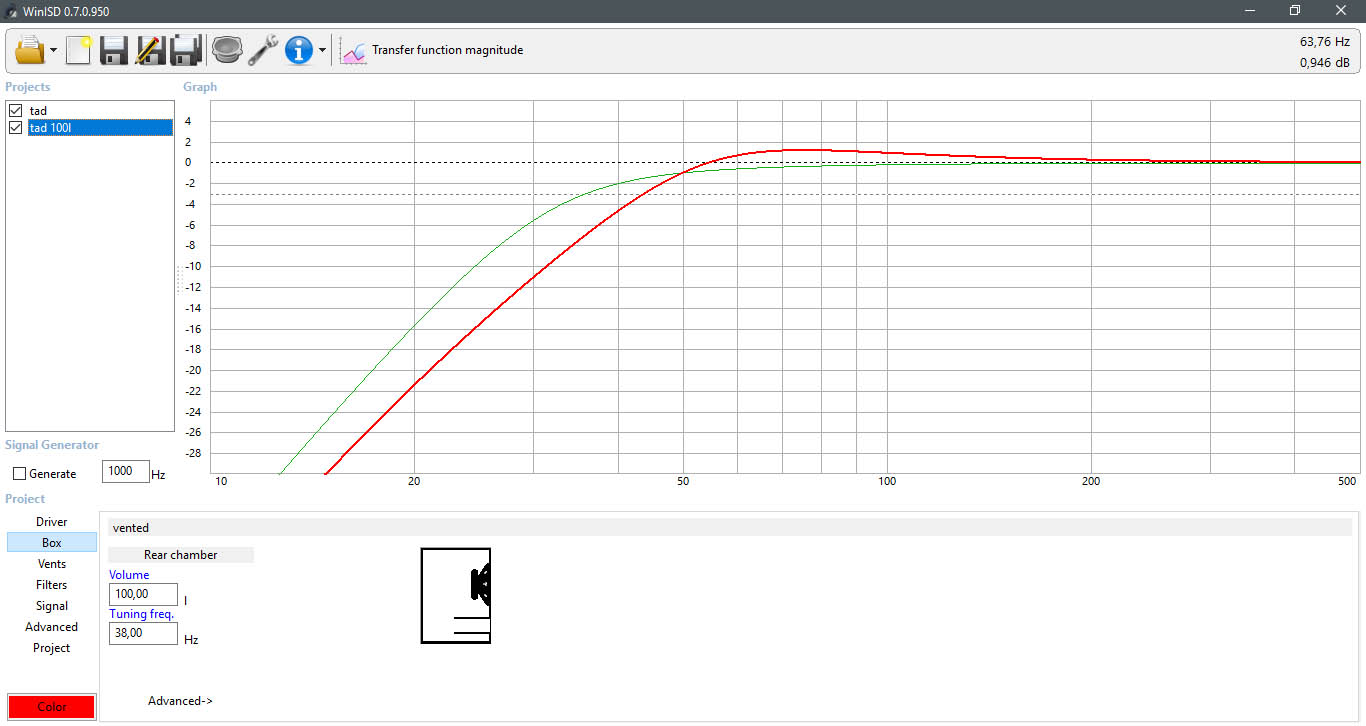This screenshot has height=726, width=1366.
Task: Restore down the WinISD window
Action: [1295, 11]
